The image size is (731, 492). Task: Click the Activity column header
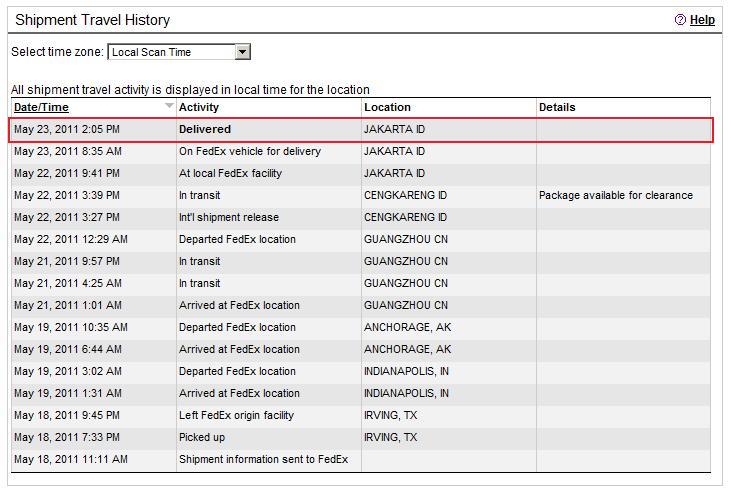point(199,107)
